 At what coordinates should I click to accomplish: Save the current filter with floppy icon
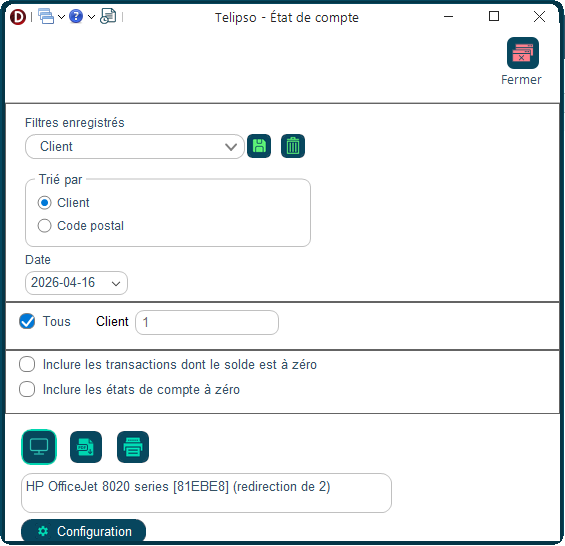[x=259, y=146]
